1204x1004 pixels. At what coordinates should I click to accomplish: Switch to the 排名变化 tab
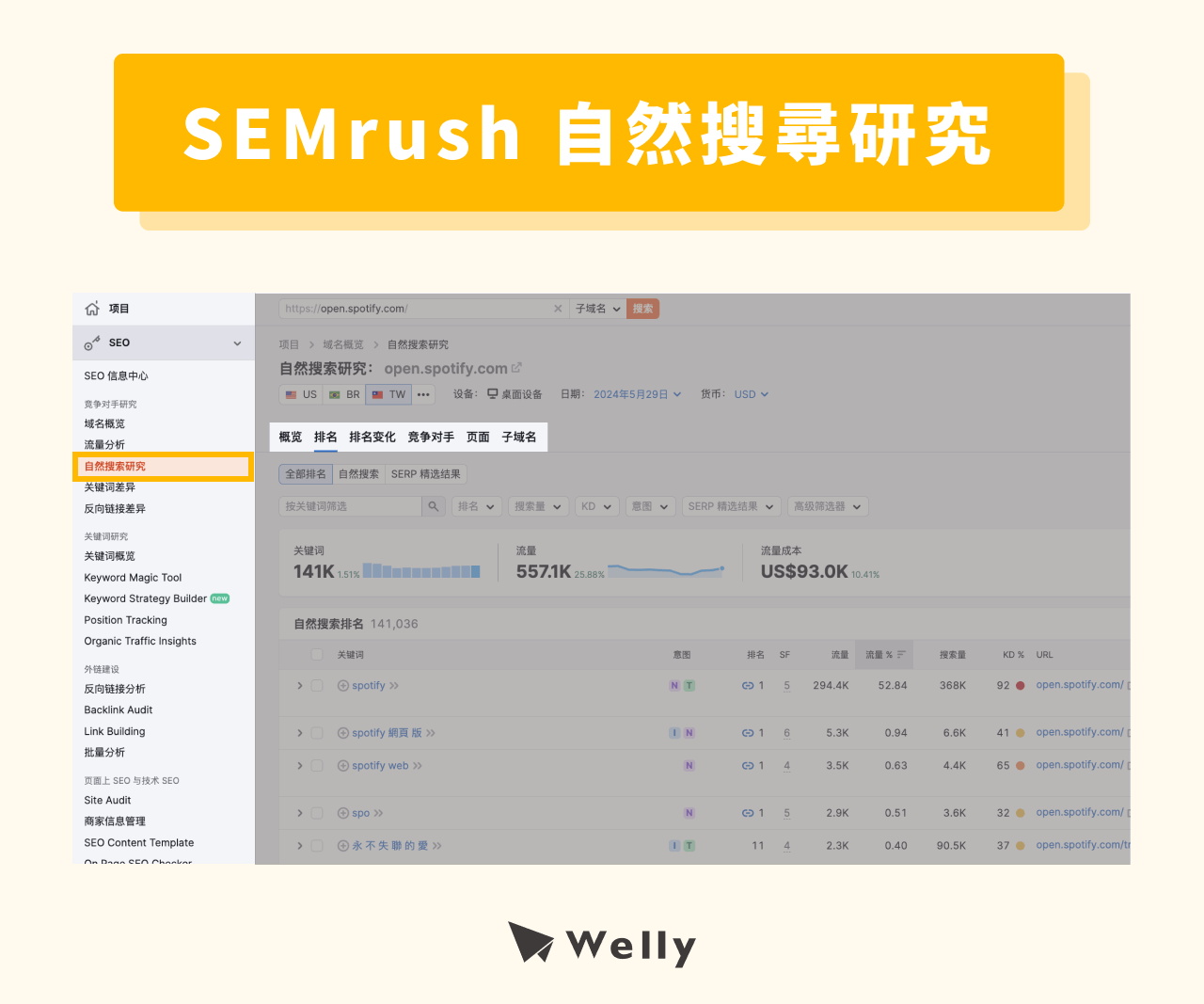[x=372, y=437]
